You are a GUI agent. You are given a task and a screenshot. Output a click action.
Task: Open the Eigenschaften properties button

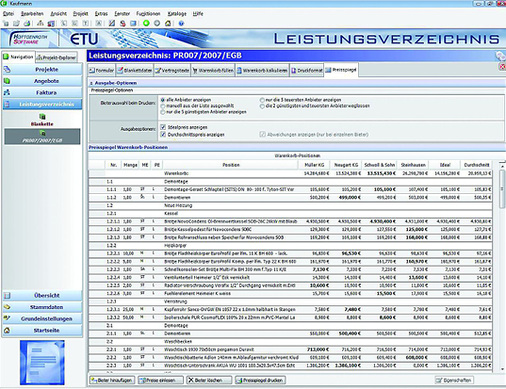[454, 380]
